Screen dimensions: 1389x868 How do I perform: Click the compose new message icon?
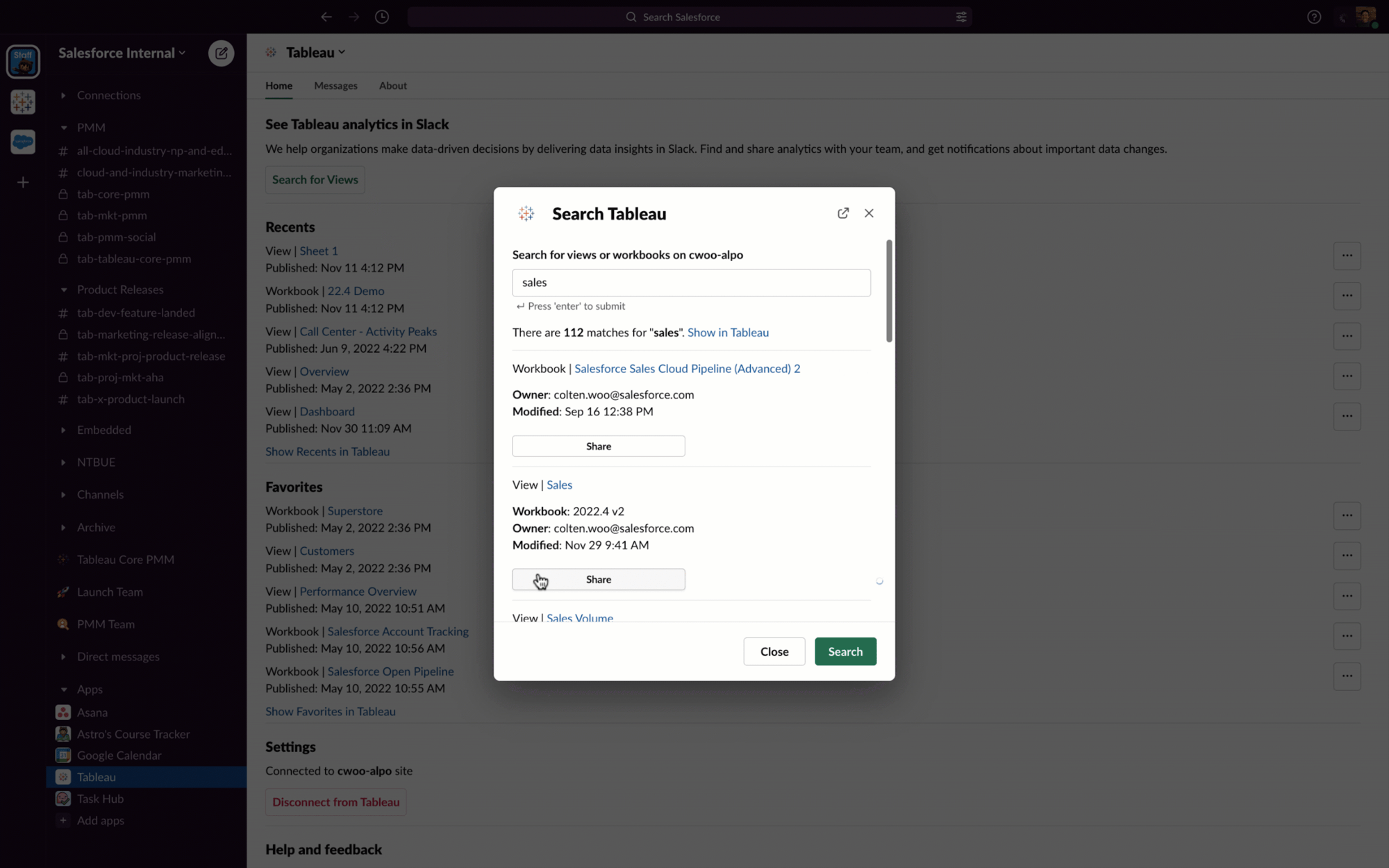pos(221,53)
